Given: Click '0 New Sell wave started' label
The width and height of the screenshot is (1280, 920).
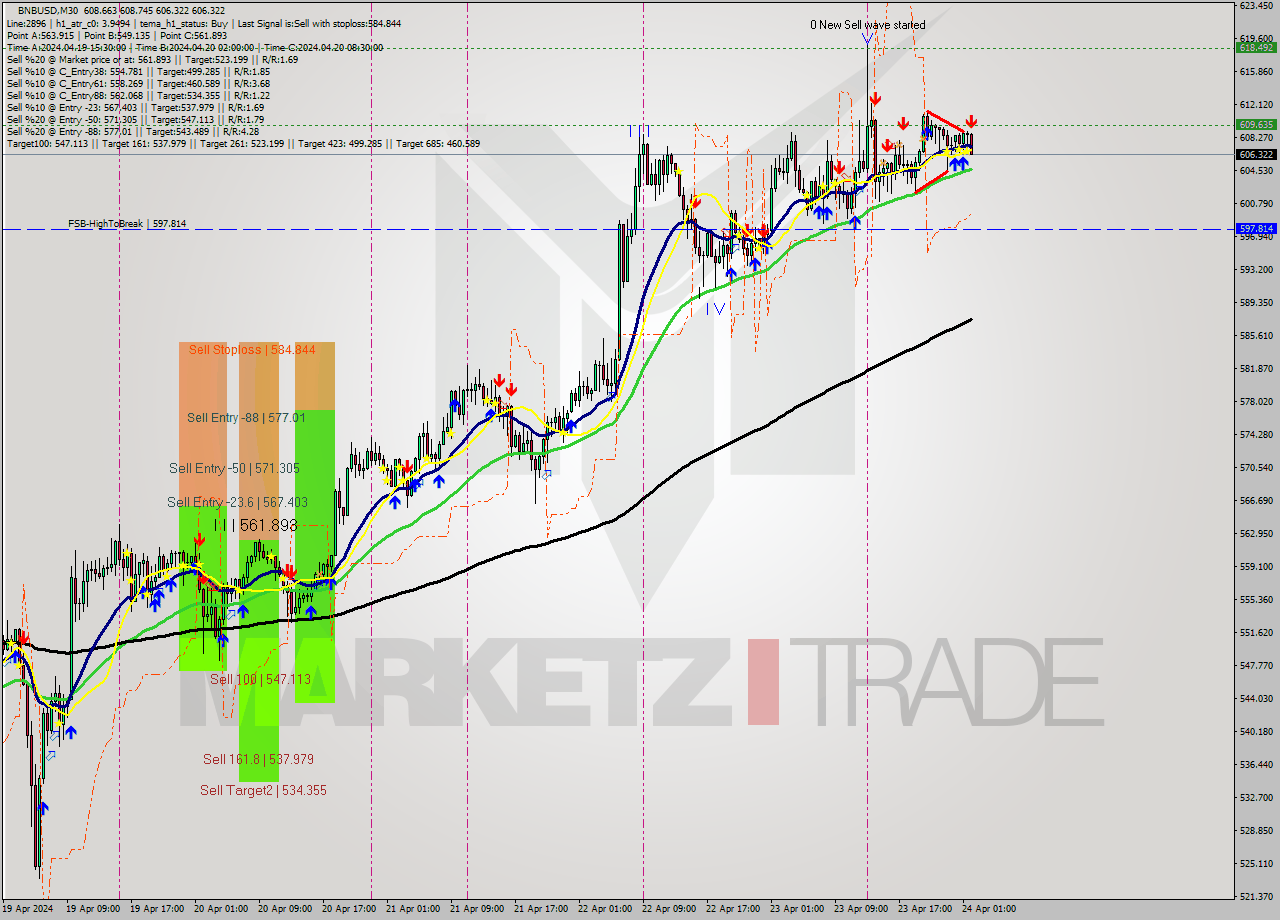Looking at the screenshot, I should [867, 25].
